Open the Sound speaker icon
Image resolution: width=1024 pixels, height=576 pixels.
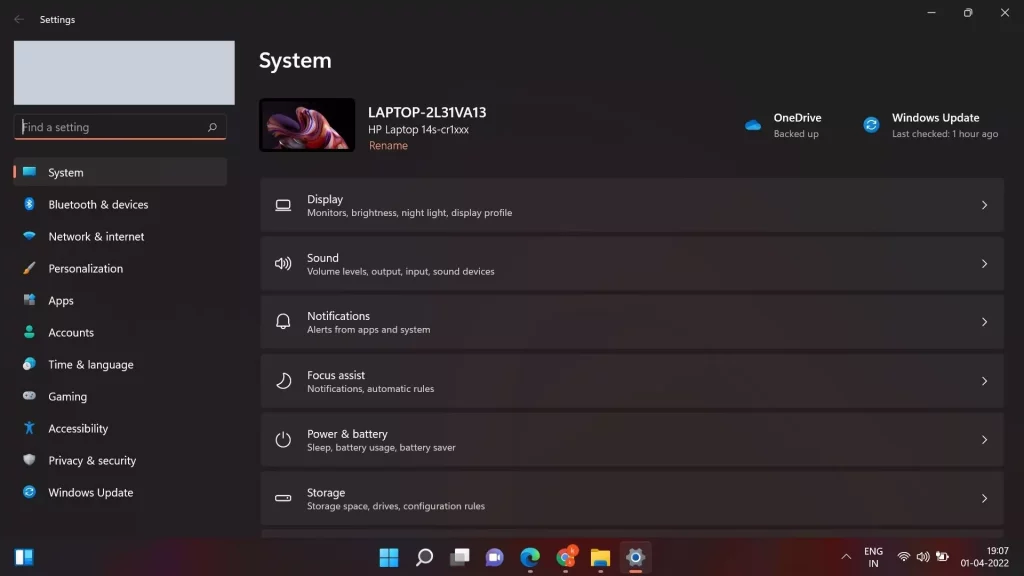pyautogui.click(x=283, y=263)
